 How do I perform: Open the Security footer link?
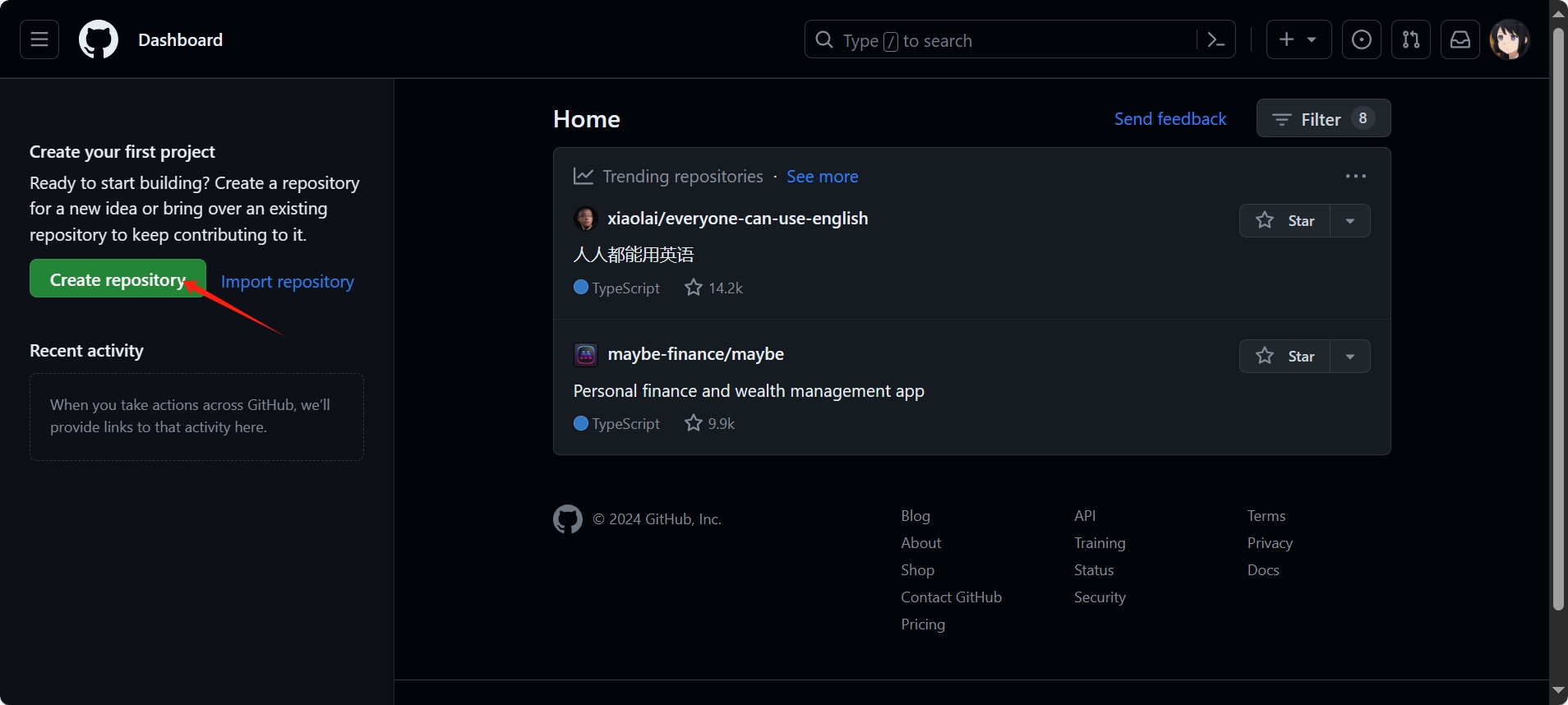(1100, 597)
